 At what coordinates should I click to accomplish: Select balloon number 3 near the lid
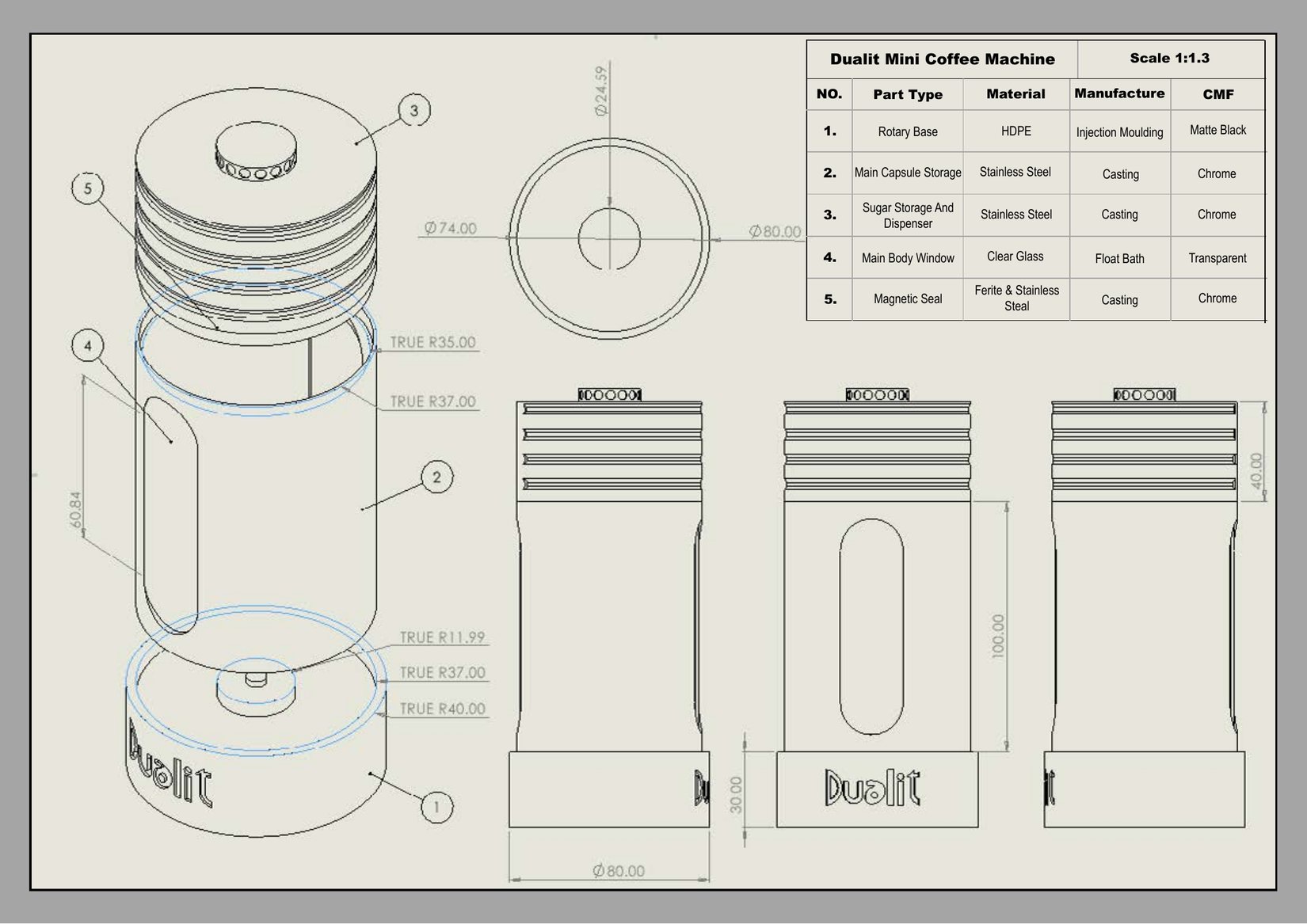[x=414, y=110]
